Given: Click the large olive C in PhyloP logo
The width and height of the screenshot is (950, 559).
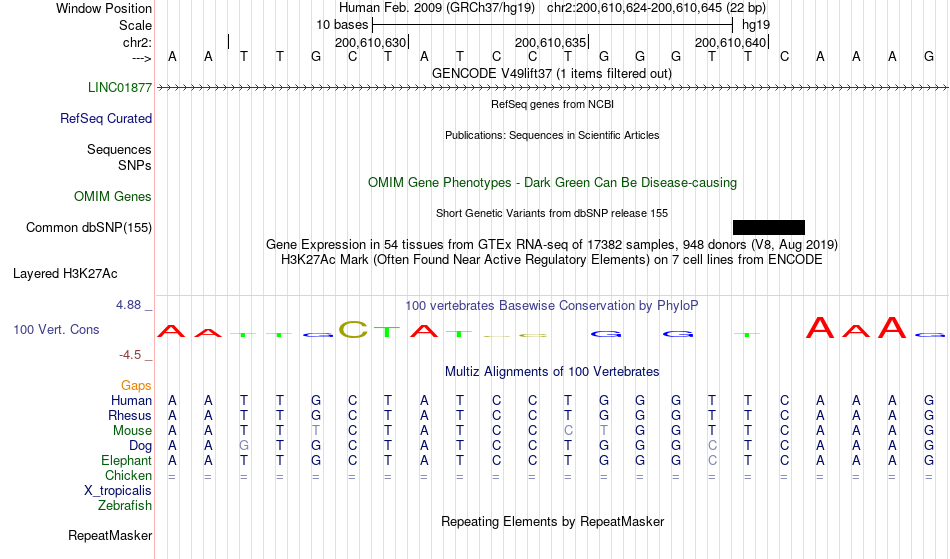Looking at the screenshot, I should pyautogui.click(x=353, y=329).
